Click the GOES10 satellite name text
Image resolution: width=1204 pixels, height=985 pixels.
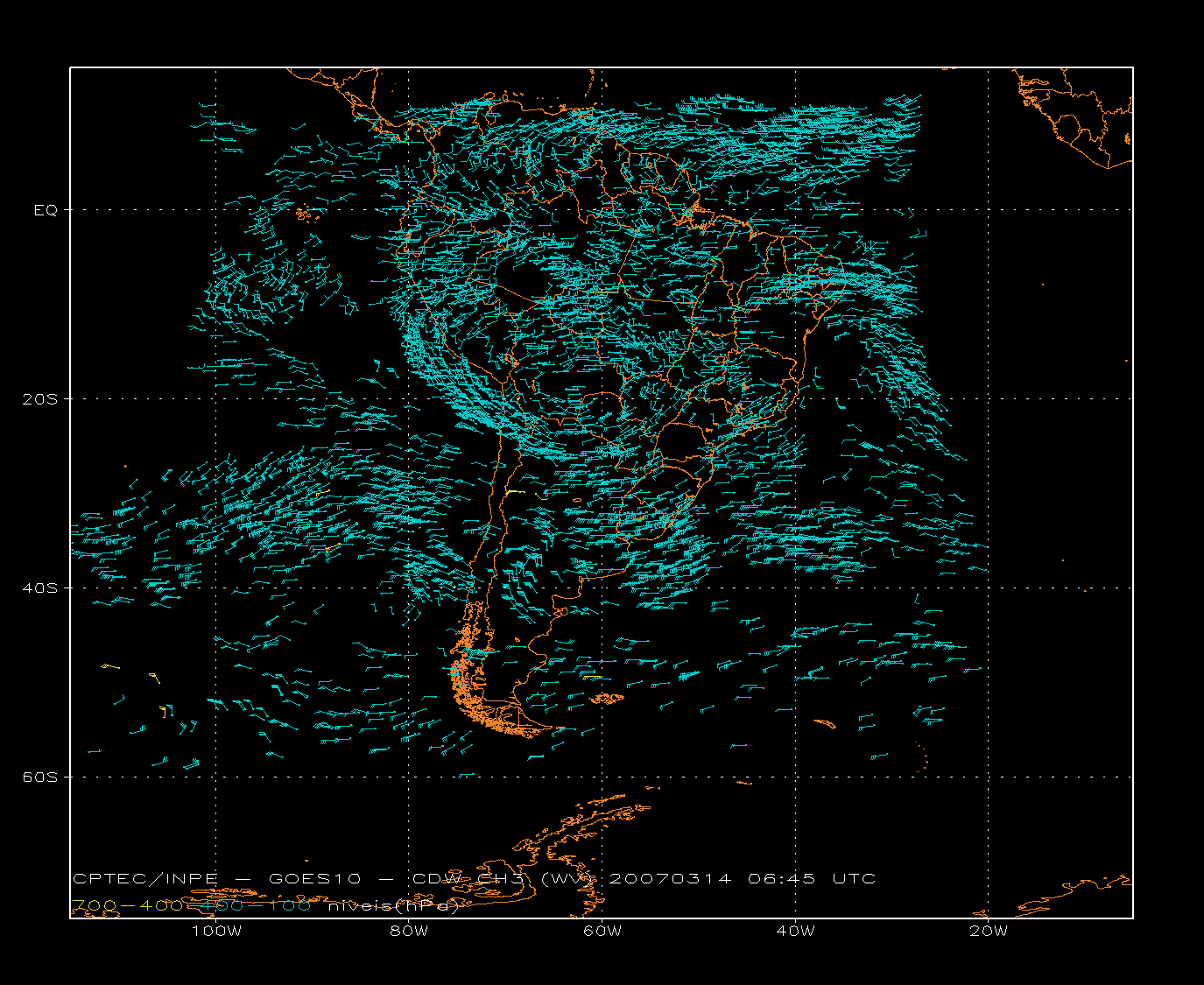click(x=315, y=878)
